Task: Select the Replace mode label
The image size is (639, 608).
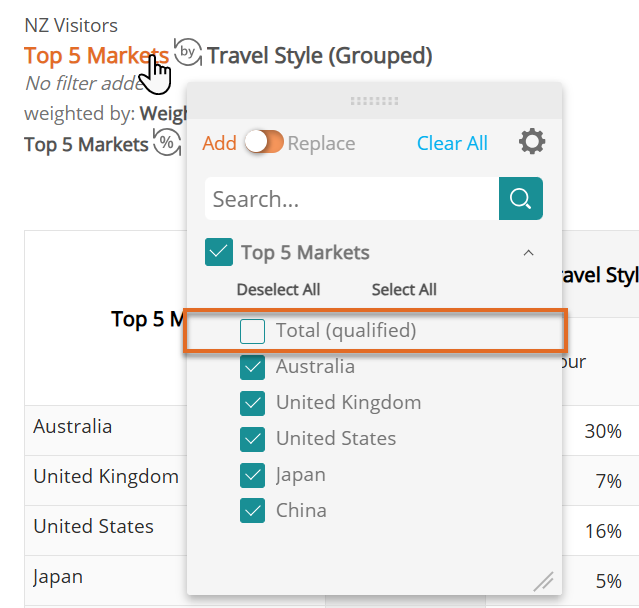Action: [x=322, y=143]
